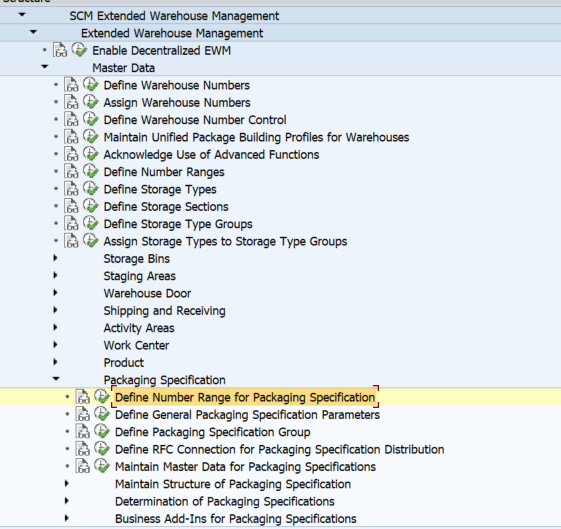This screenshot has width=561, height=529.
Task: Select 'Define General Packaging Specification Parameters' text
Action: click(x=247, y=415)
